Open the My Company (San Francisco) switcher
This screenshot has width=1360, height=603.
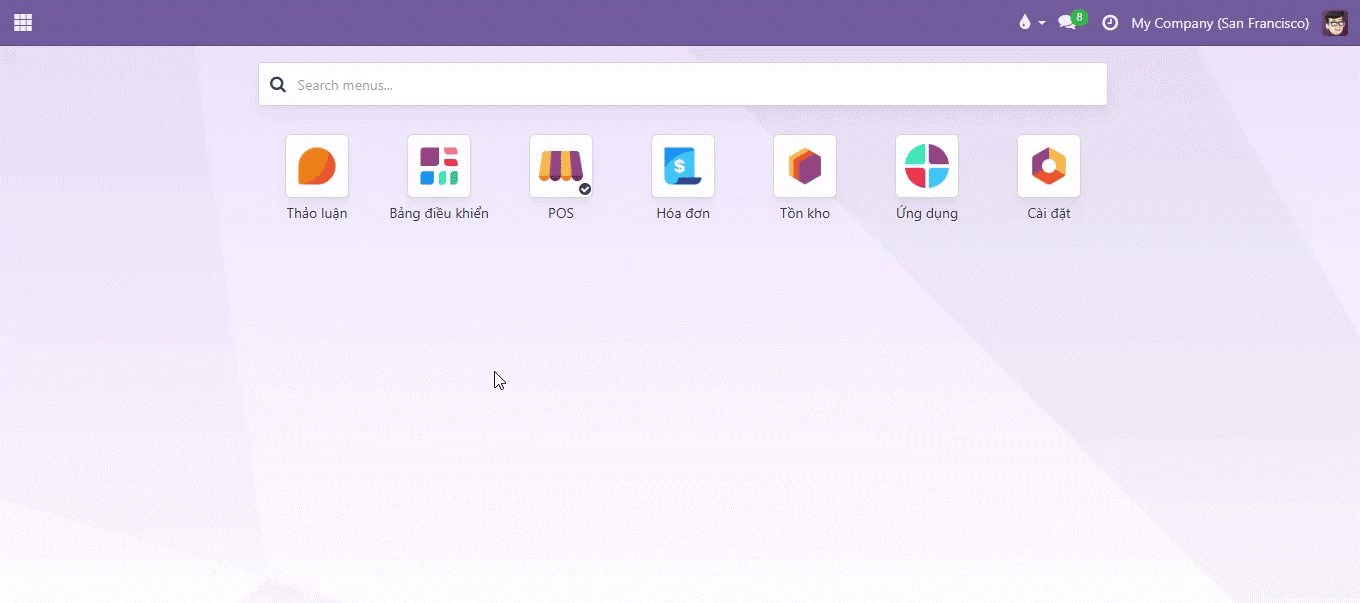pyautogui.click(x=1220, y=23)
